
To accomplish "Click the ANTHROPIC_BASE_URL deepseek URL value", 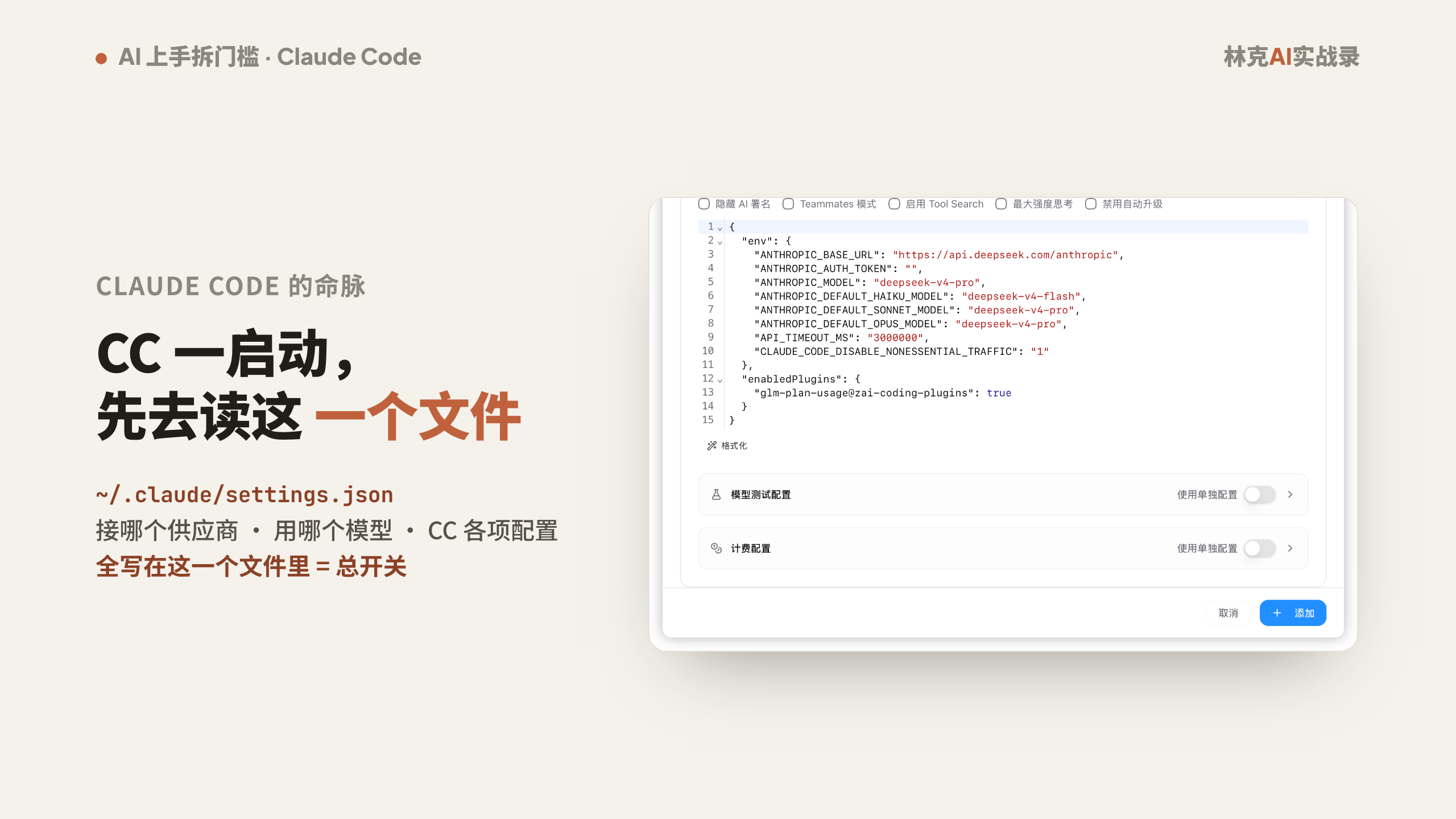I will click(x=1006, y=255).
